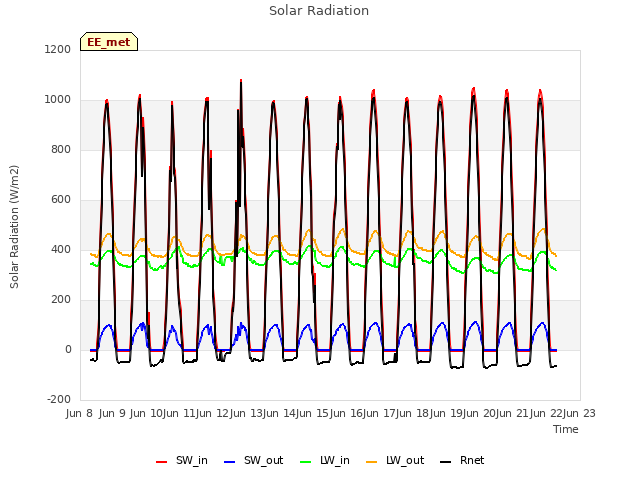640x480 pixels.
Task: Click the 1200 y-axis tick label
Action: 58,49
